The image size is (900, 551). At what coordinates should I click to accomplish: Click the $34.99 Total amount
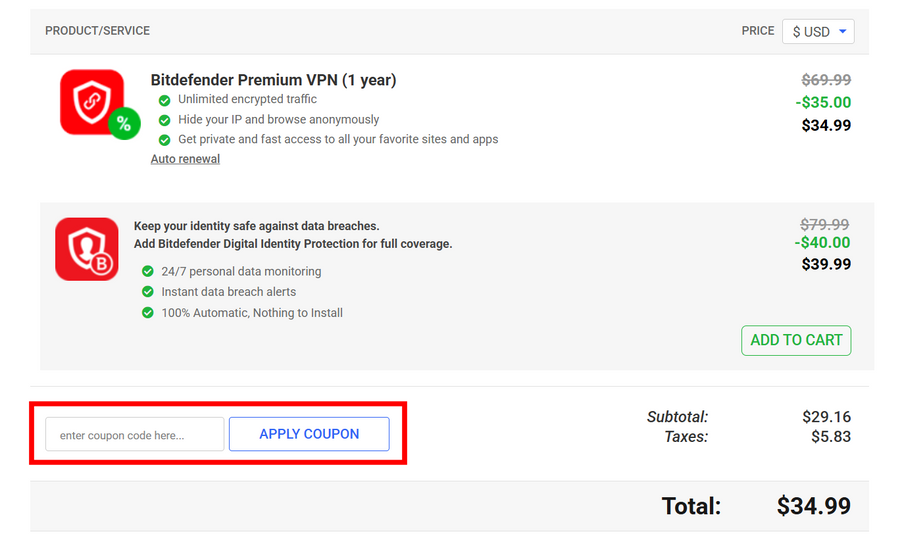[813, 506]
